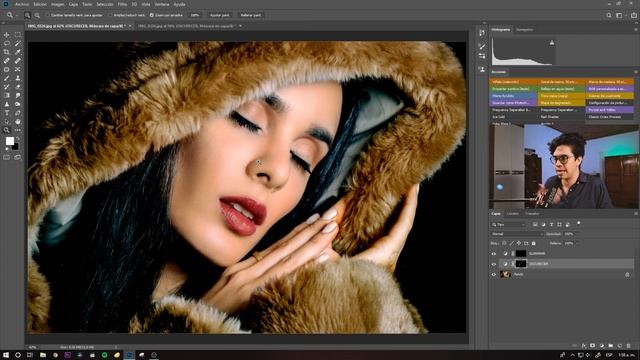This screenshot has height=360, width=640.
Task: Create new fill or adjustment layer icon
Action: (x=602, y=346)
